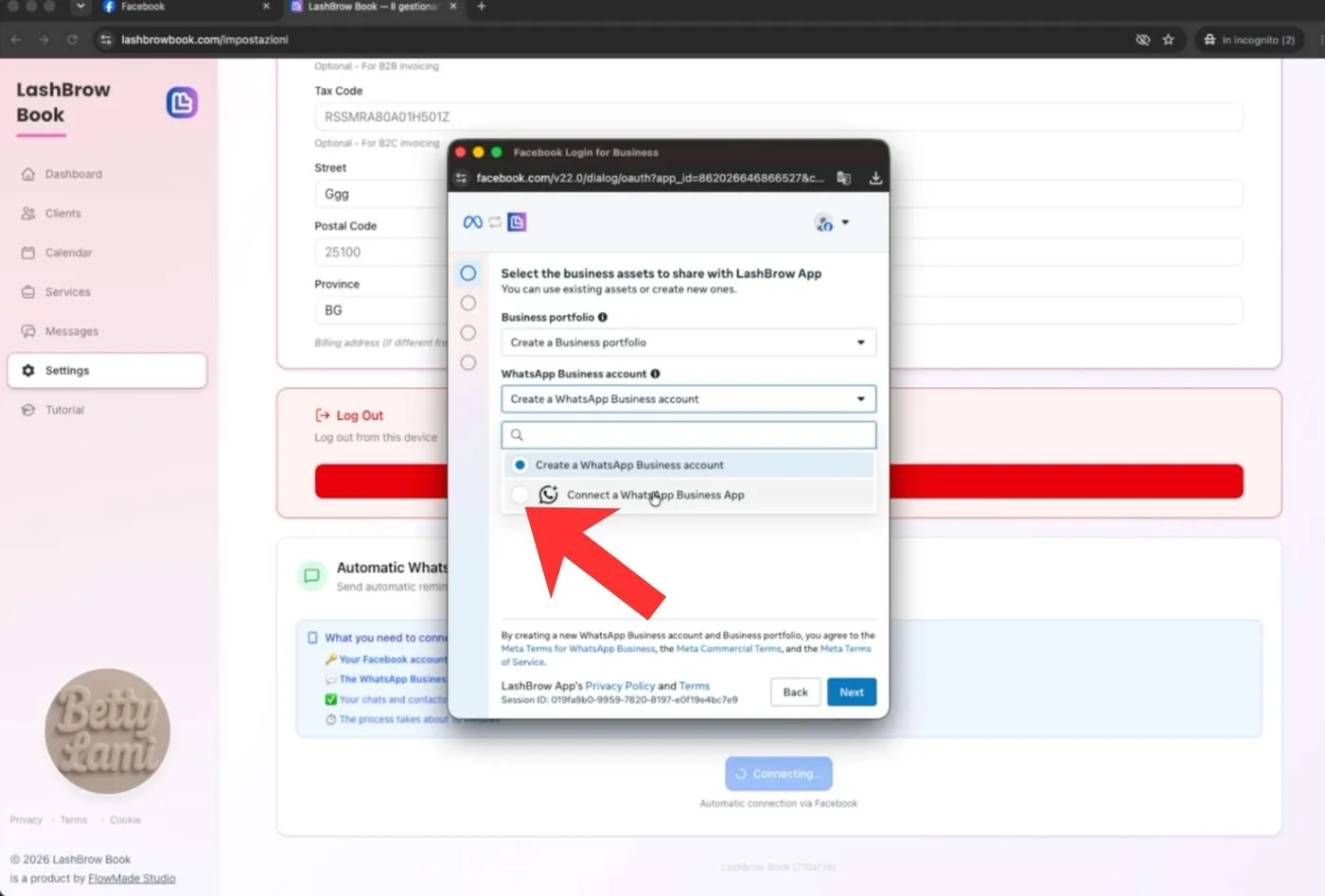The width and height of the screenshot is (1325, 896).
Task: Open the account avatar dropdown in dialog
Action: tap(832, 223)
